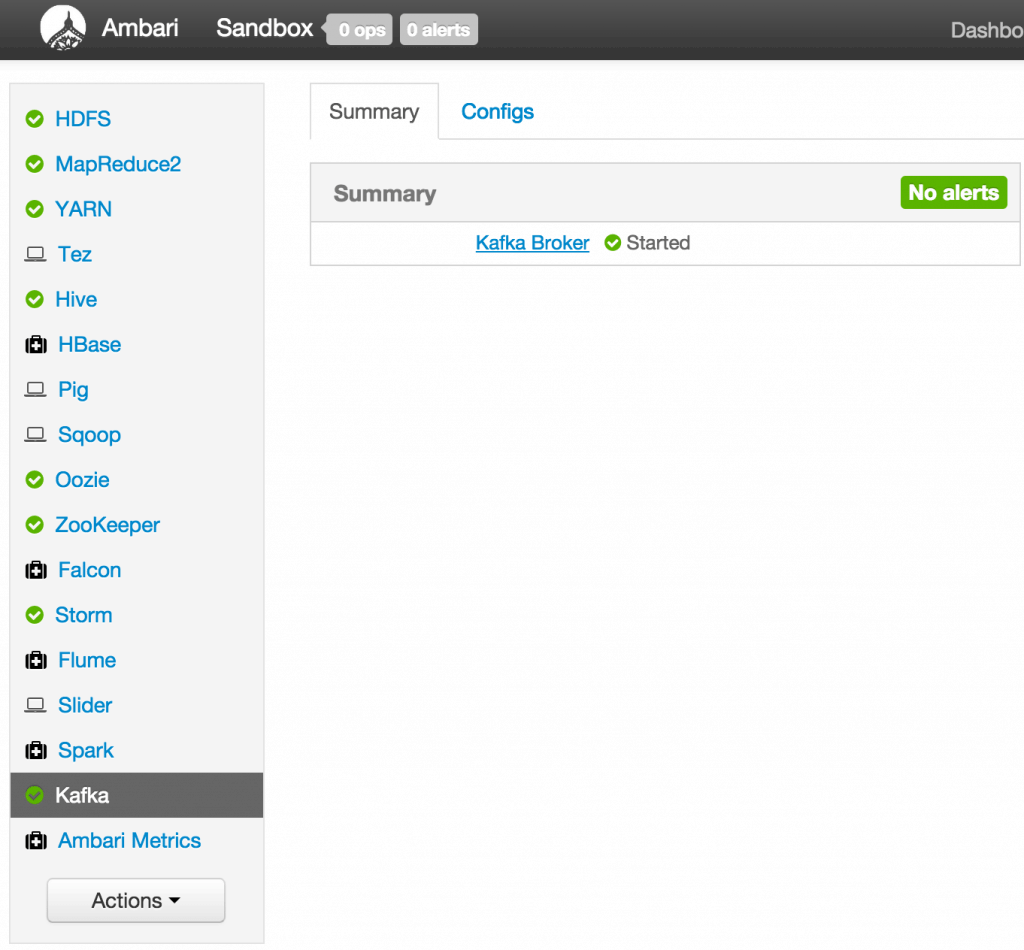Switch to the Configs tab
Image resolution: width=1024 pixels, height=950 pixels.
[x=497, y=112]
